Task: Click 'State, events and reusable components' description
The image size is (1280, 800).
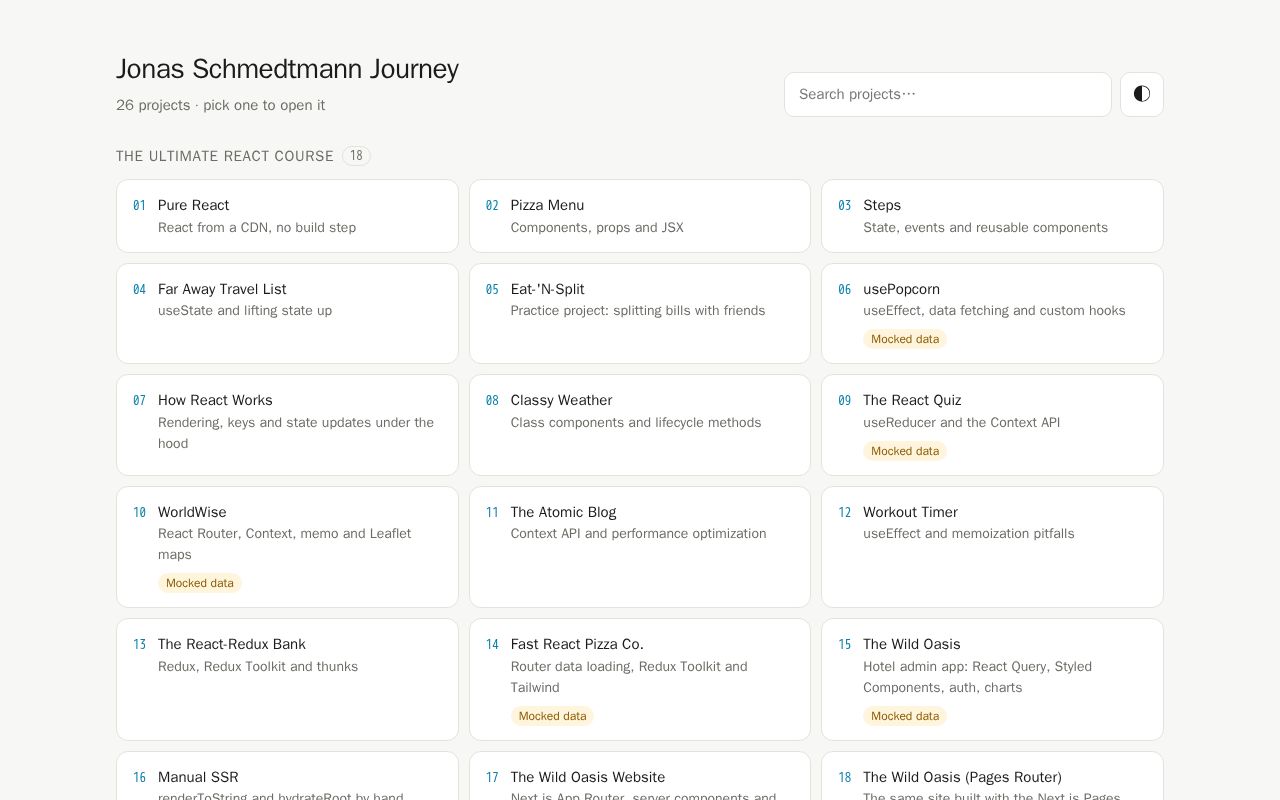Action: tap(985, 227)
